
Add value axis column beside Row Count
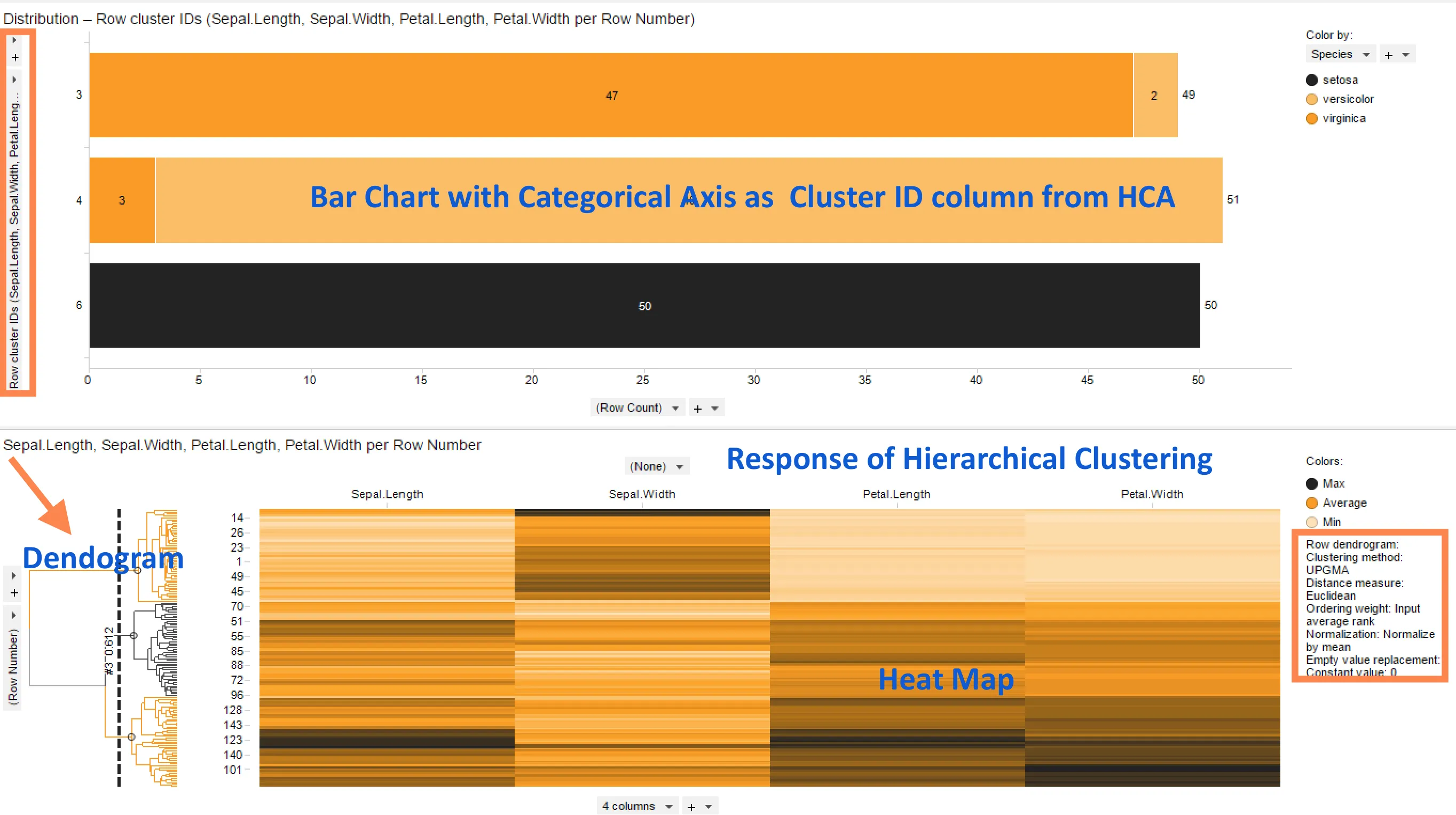[x=697, y=408]
